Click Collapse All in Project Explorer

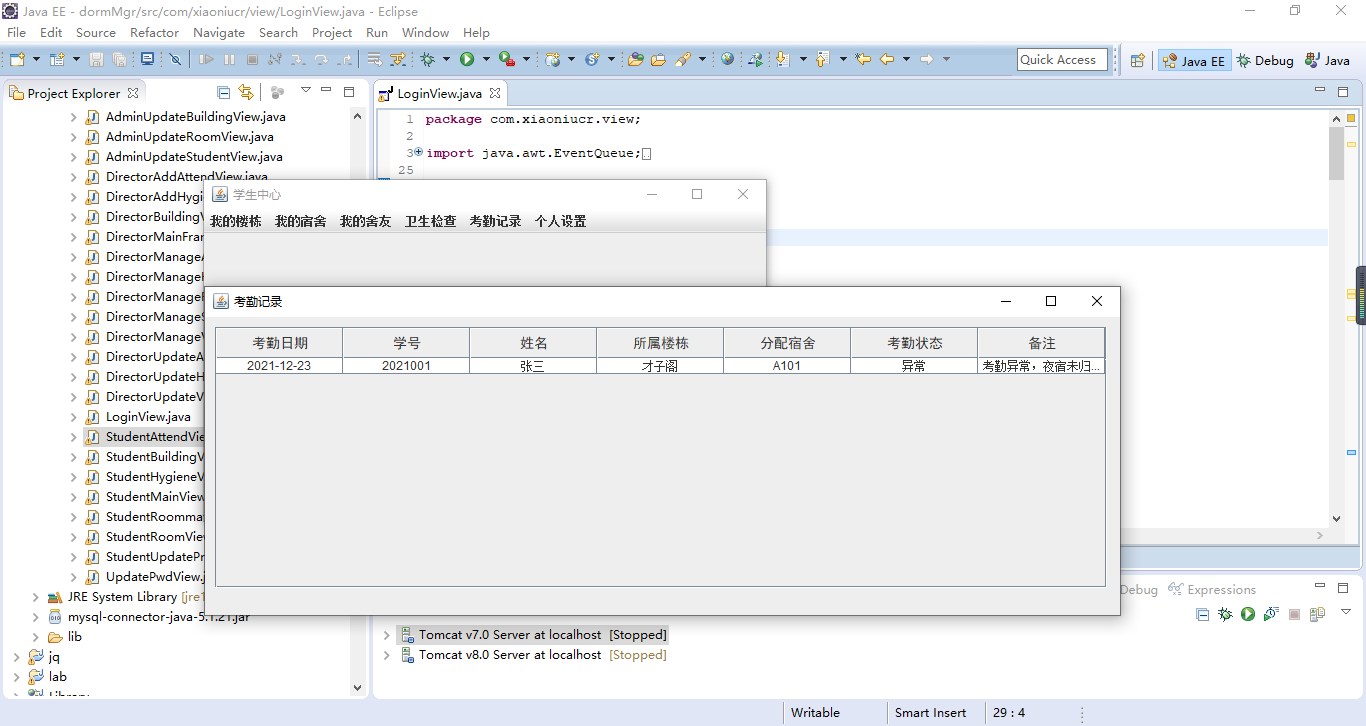(x=224, y=93)
